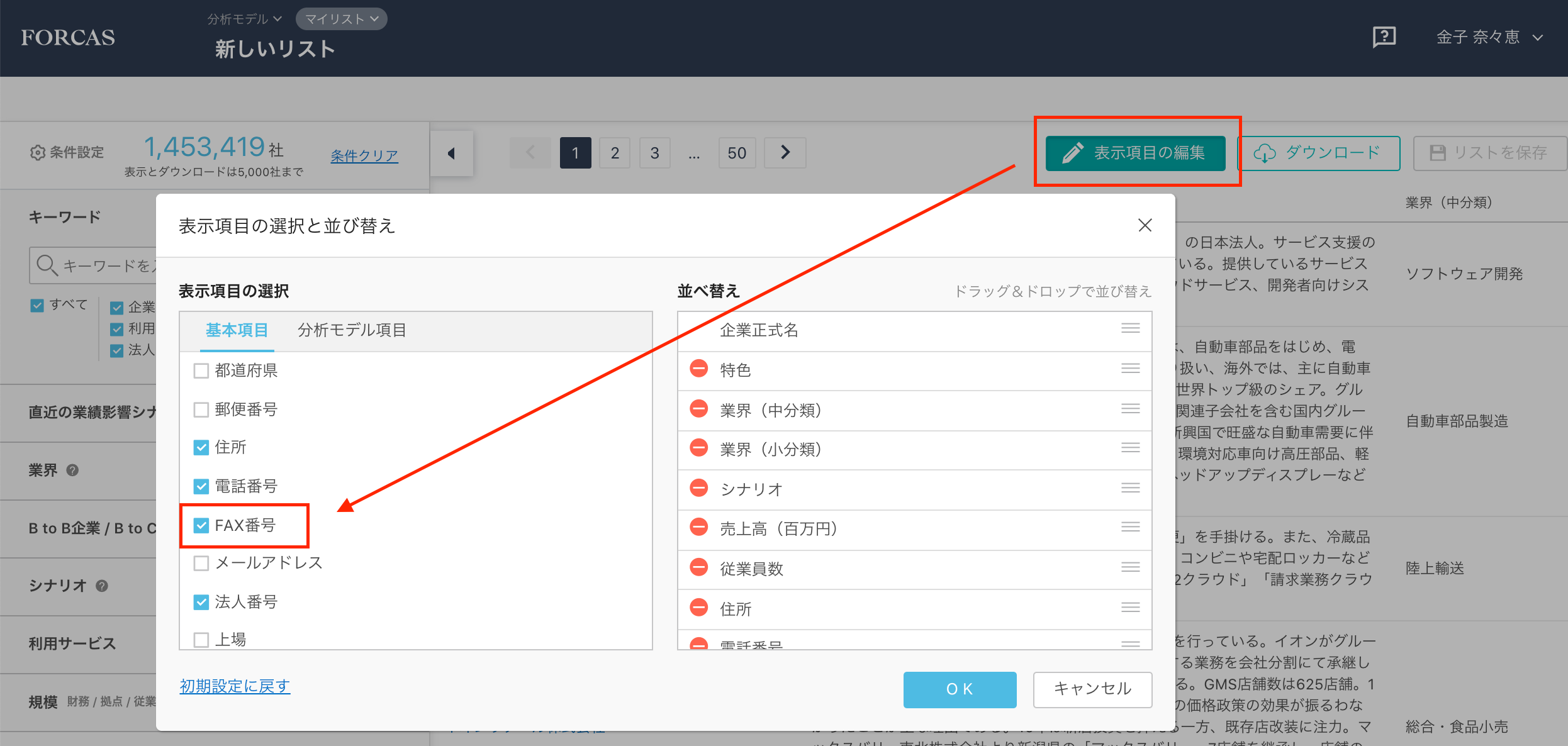Viewport: 1568px width, 746px height.
Task: Enable the メールアドレス checkbox
Action: tap(201, 563)
